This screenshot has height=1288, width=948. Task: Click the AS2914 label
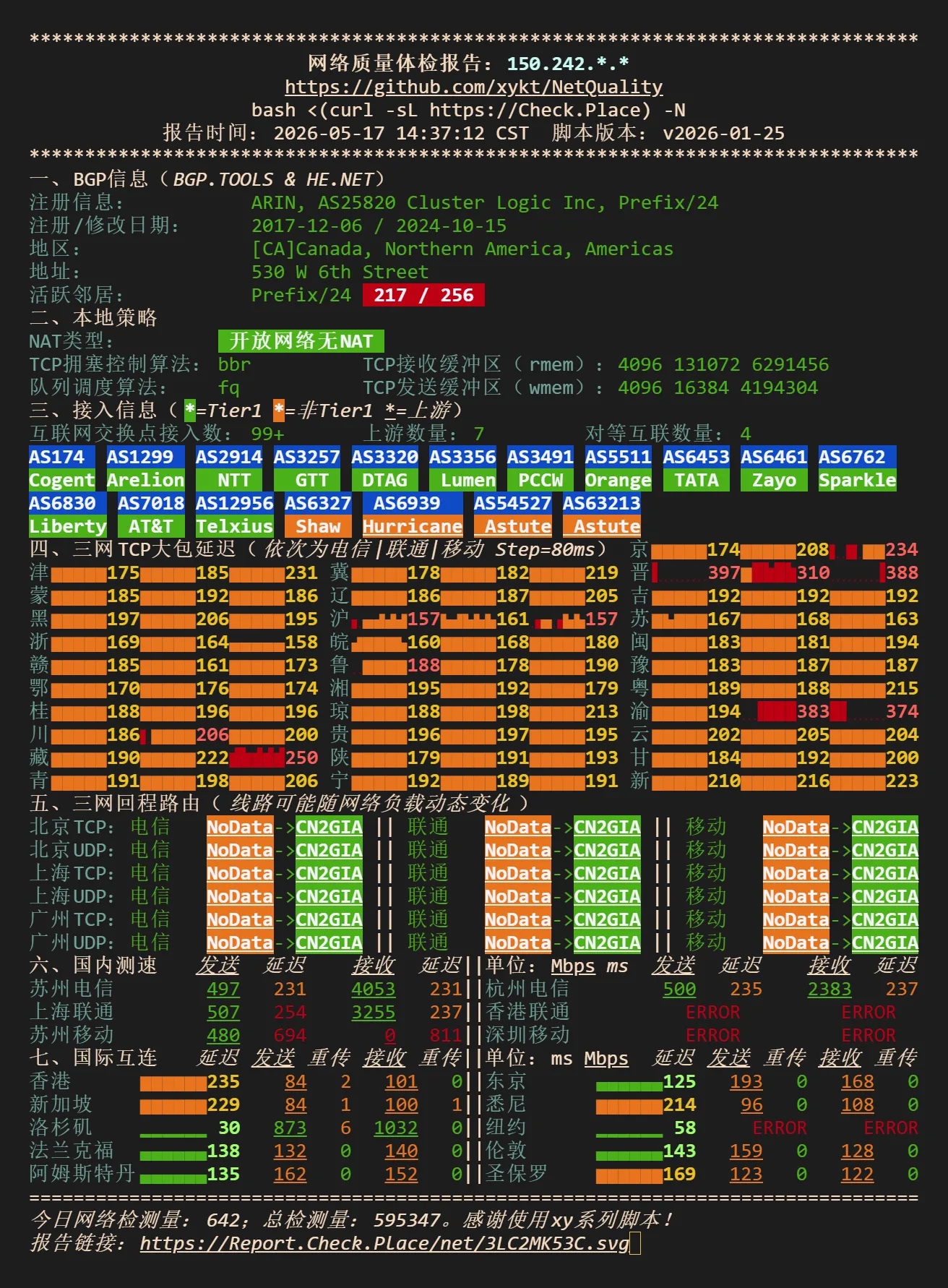(x=229, y=457)
